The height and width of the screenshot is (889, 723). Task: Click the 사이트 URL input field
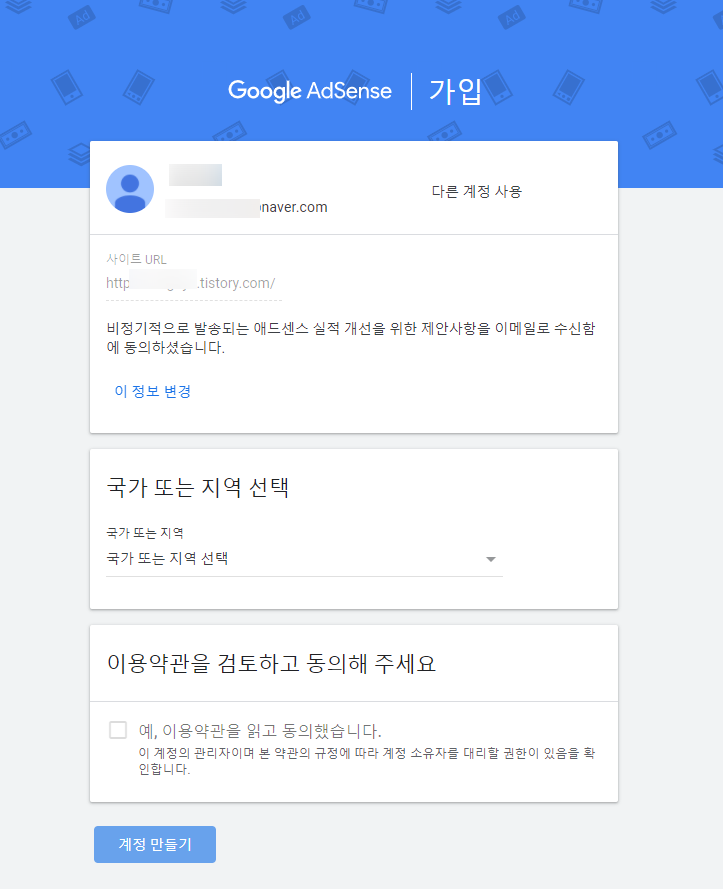point(193,283)
